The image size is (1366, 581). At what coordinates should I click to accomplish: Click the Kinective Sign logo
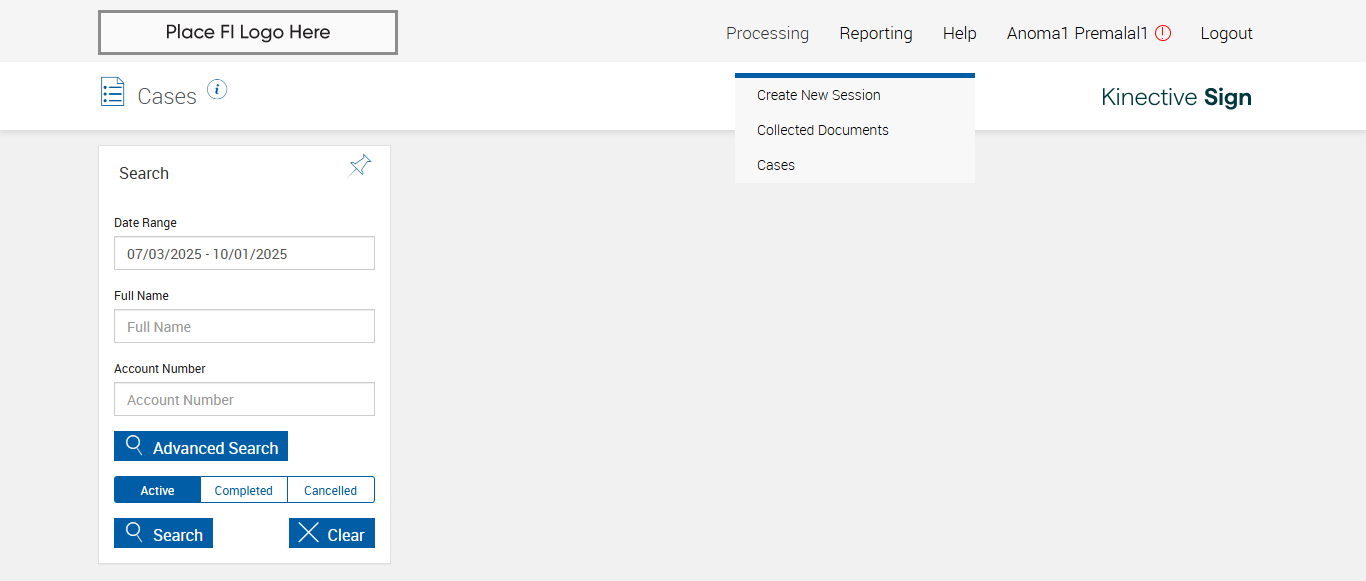(x=1176, y=97)
